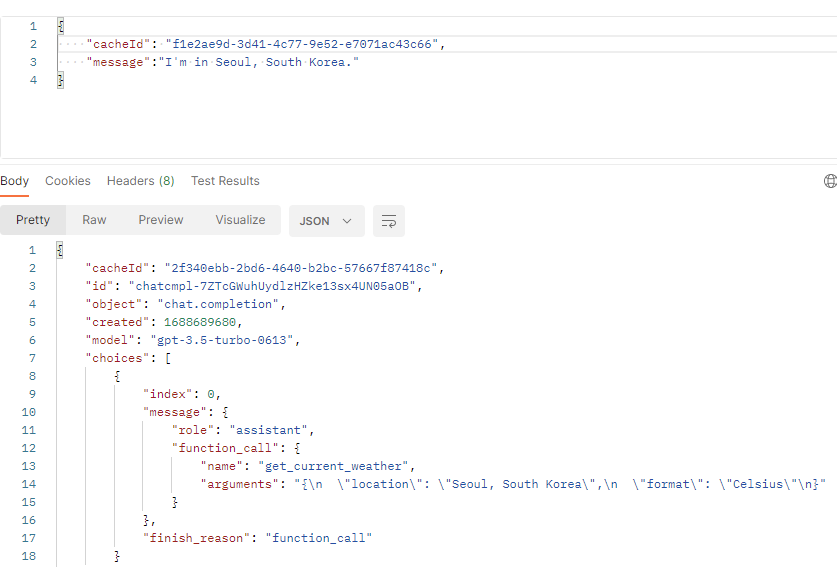Click the "arguments" key on line 14

(x=239, y=484)
